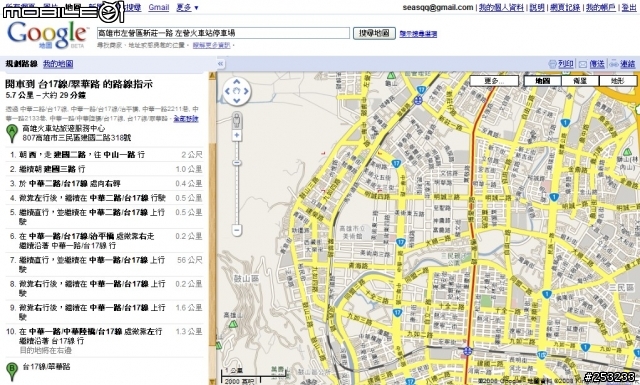Screen dimensions: 640x385
Task: Pan the map down with the arrow
Action: tap(237, 100)
